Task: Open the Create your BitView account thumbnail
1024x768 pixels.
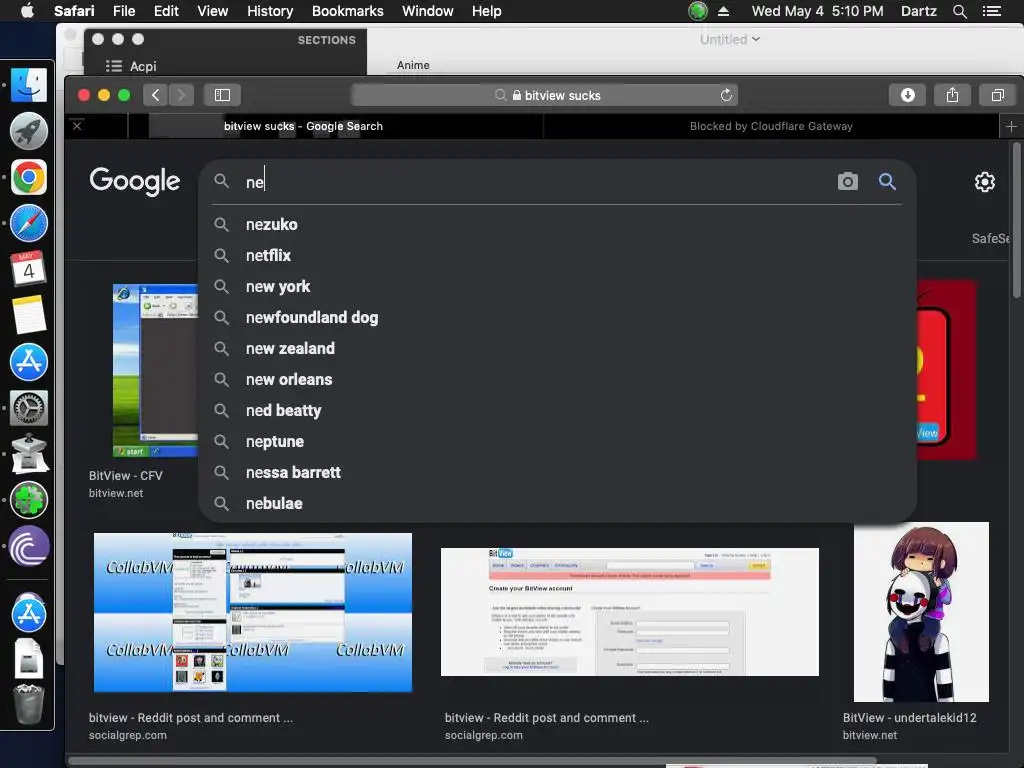Action: (x=630, y=612)
